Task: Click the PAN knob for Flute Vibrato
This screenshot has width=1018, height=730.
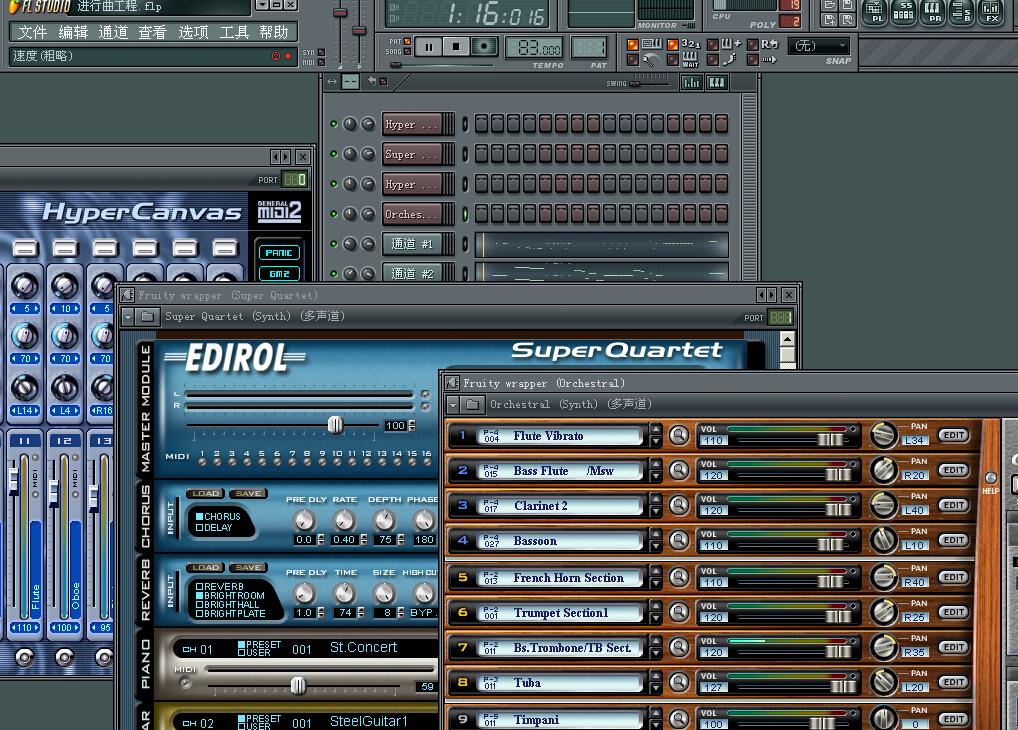Action: (883, 435)
